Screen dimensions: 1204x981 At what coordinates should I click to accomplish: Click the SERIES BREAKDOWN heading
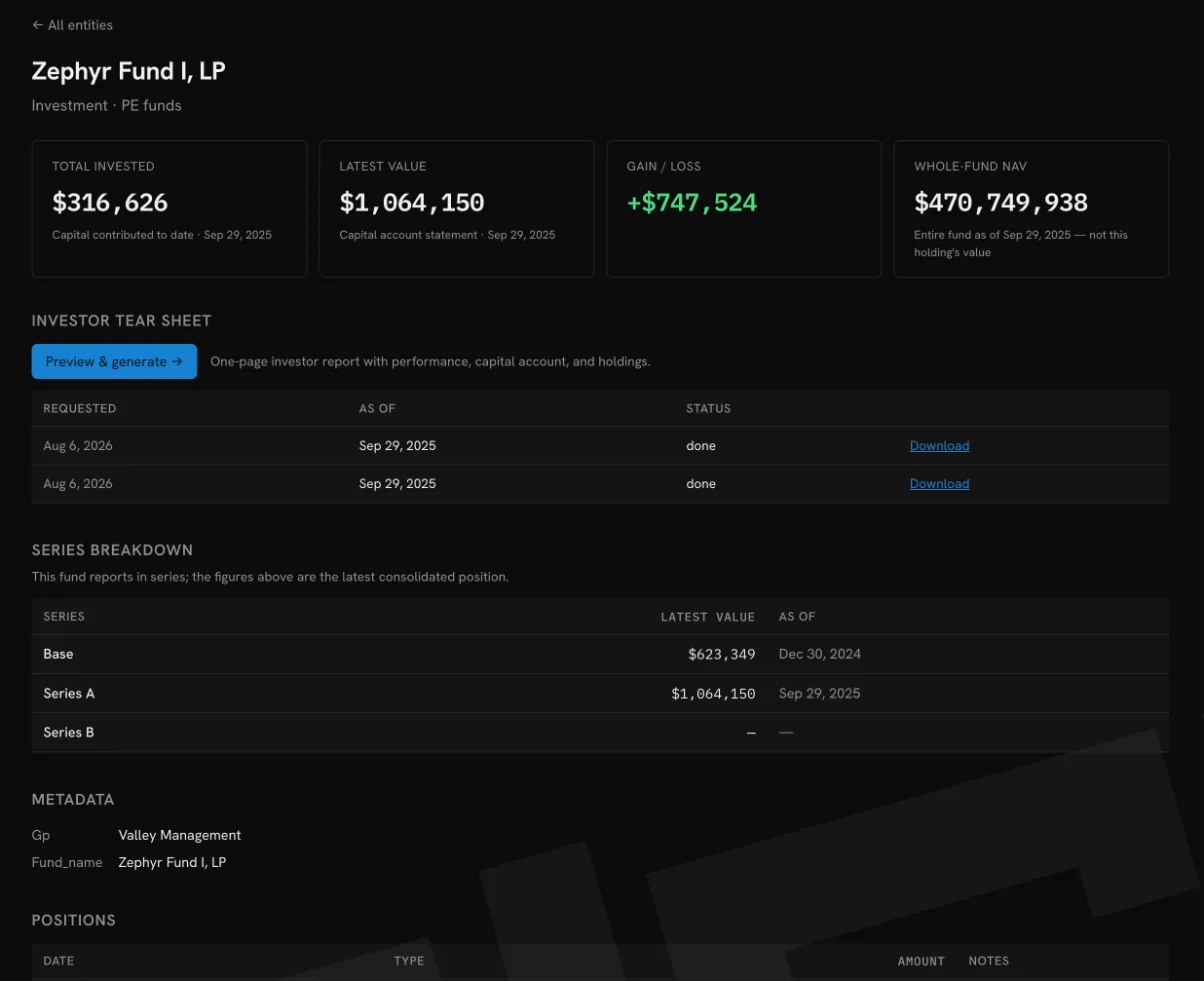[112, 551]
